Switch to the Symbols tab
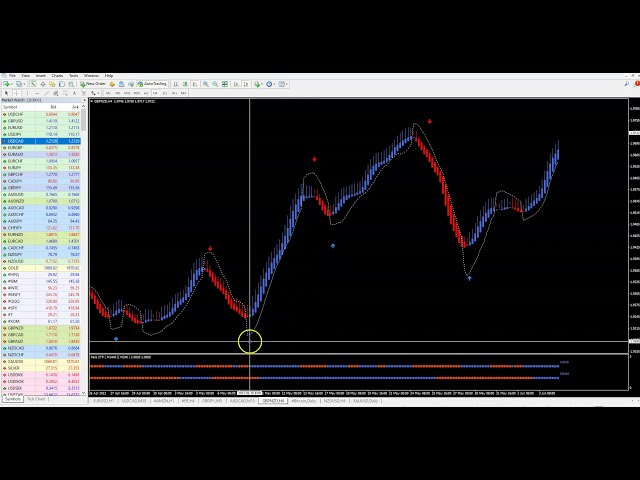The height and width of the screenshot is (480, 640). point(12,399)
